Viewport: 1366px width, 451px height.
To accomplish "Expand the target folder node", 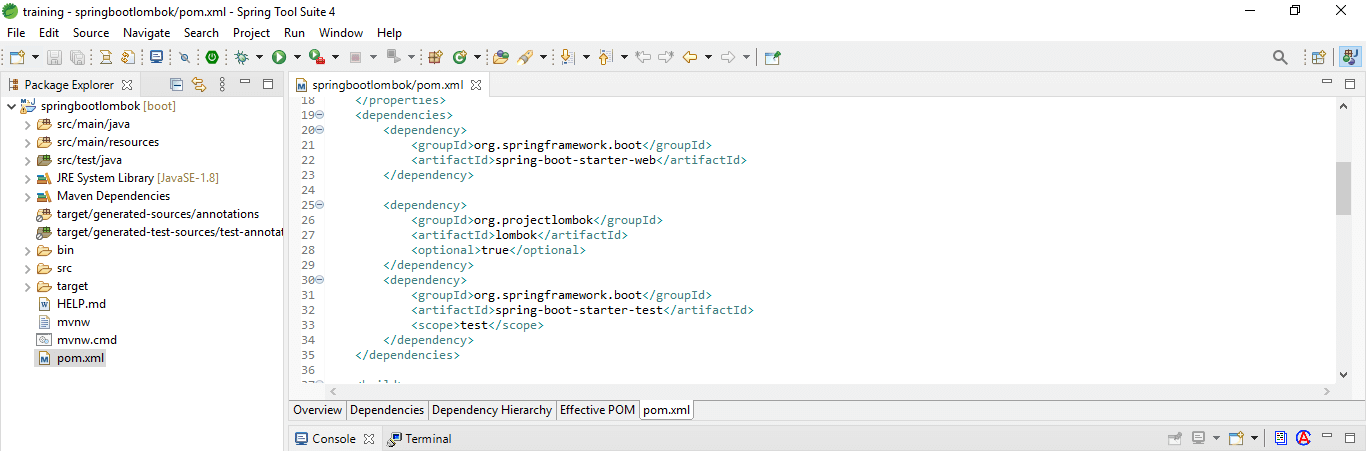I will point(27,286).
